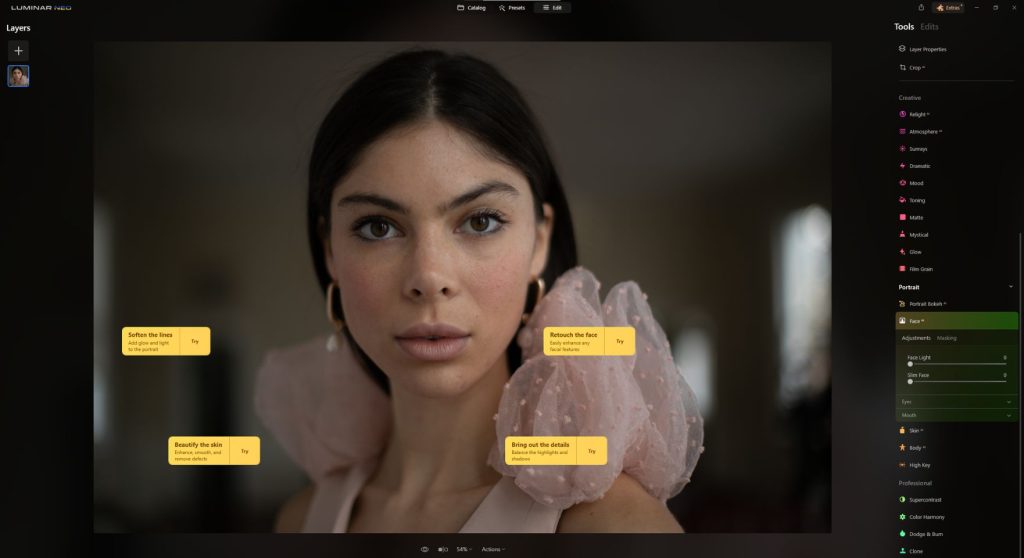Screen dimensions: 1024x558
Task: Switch to the Edit tab
Action: [x=552, y=8]
